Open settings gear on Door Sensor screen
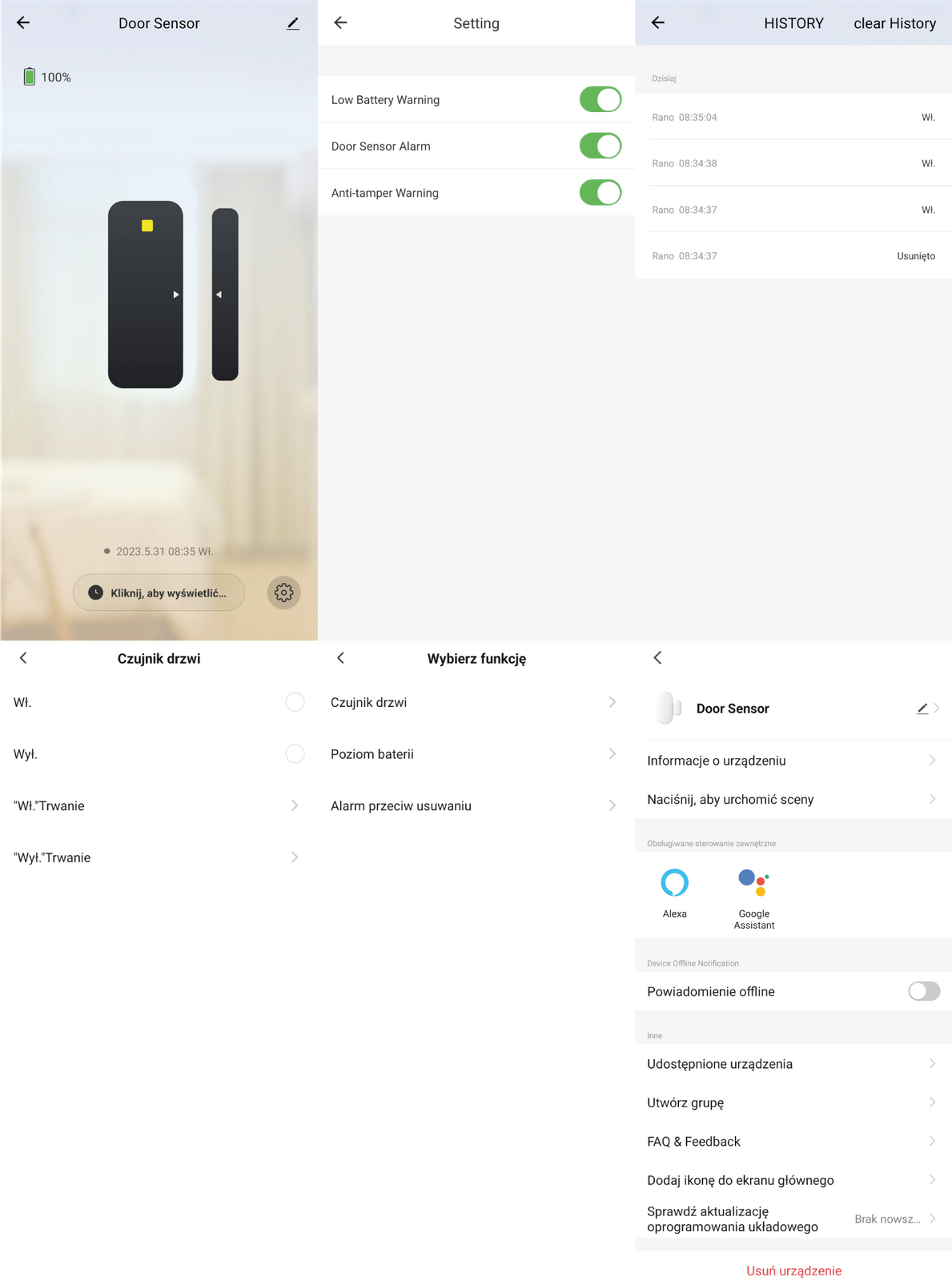The image size is (952, 1281). click(283, 592)
